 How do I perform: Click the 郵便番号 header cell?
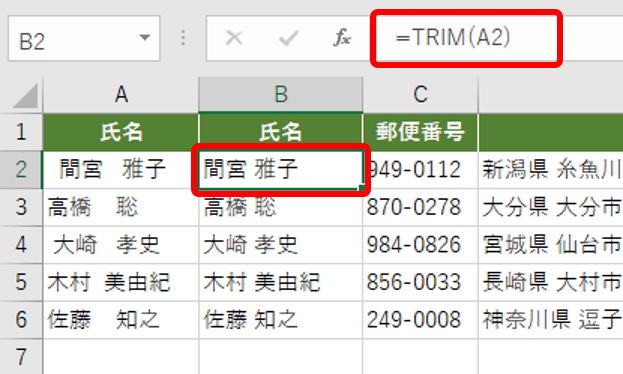[x=420, y=132]
